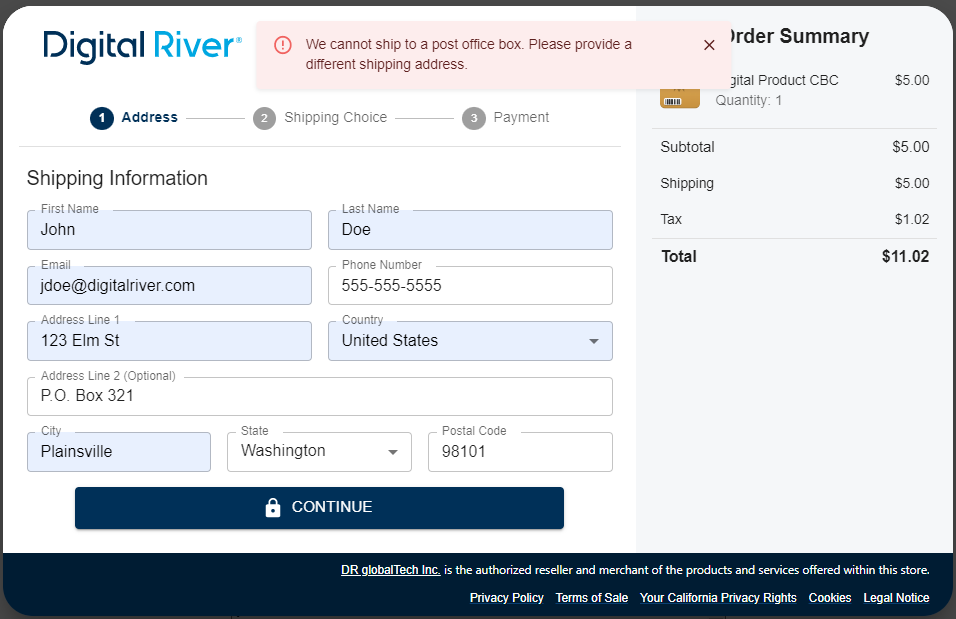Open the Terms of Sale link
The image size is (956, 619).
592,598
